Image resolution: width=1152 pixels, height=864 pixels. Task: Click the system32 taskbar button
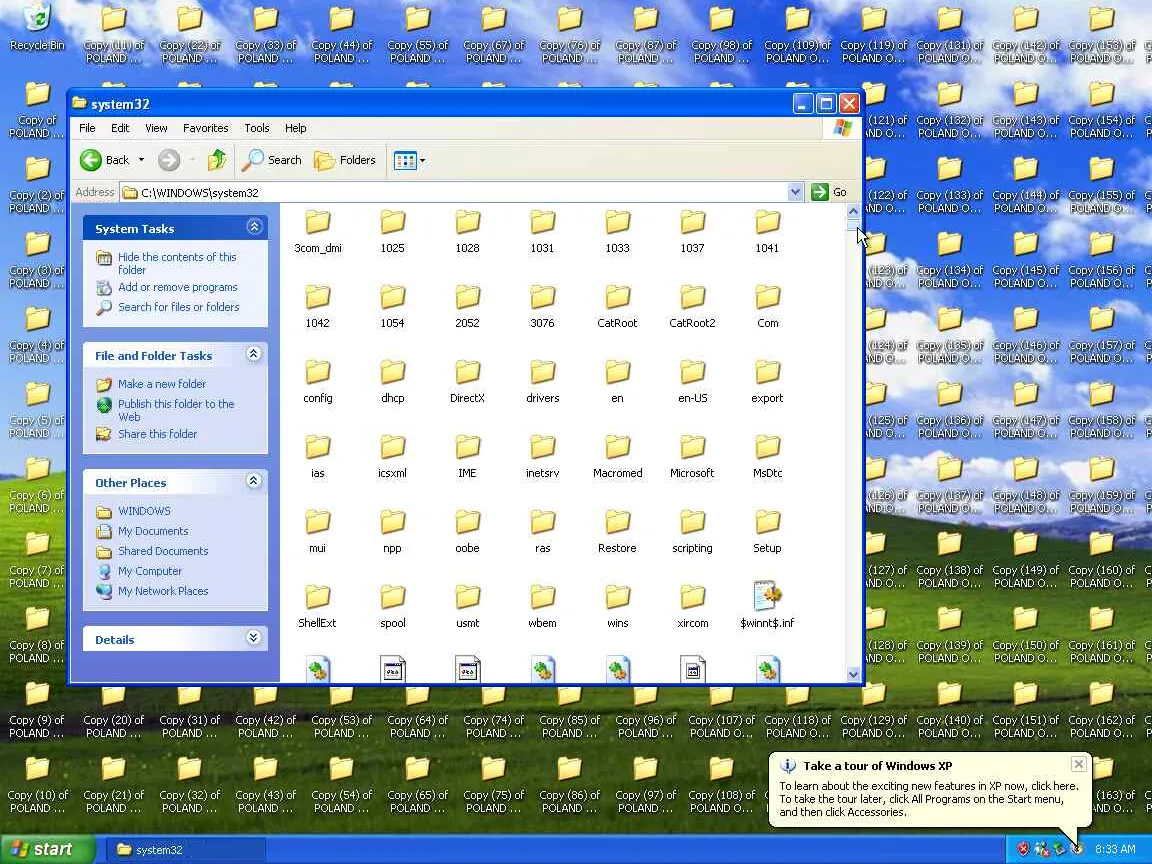(x=186, y=850)
